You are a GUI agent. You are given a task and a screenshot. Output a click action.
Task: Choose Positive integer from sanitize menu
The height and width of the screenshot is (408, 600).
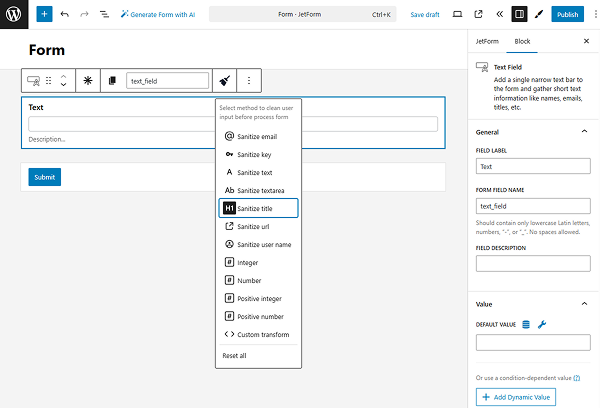[262, 298]
